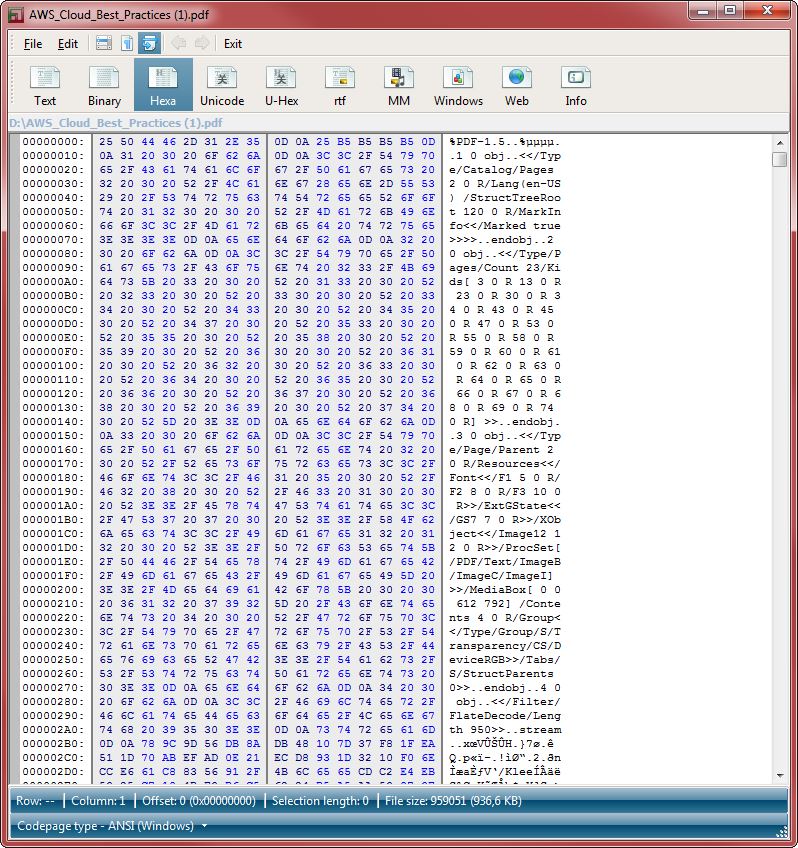Click the ASCII text S/StructParents
This screenshot has width=798, height=848.
tap(501, 674)
